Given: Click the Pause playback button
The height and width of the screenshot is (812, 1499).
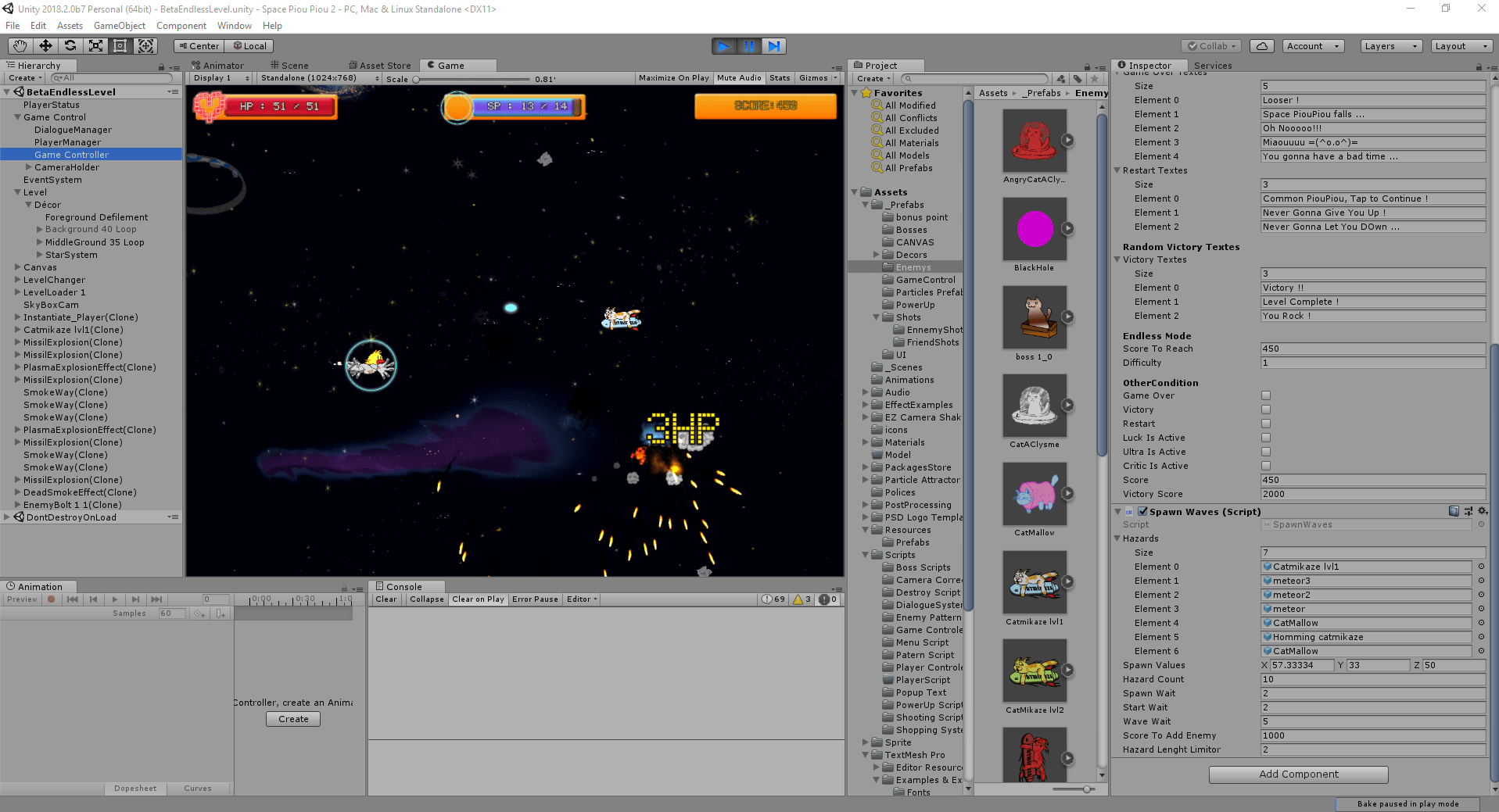Looking at the screenshot, I should (x=748, y=46).
